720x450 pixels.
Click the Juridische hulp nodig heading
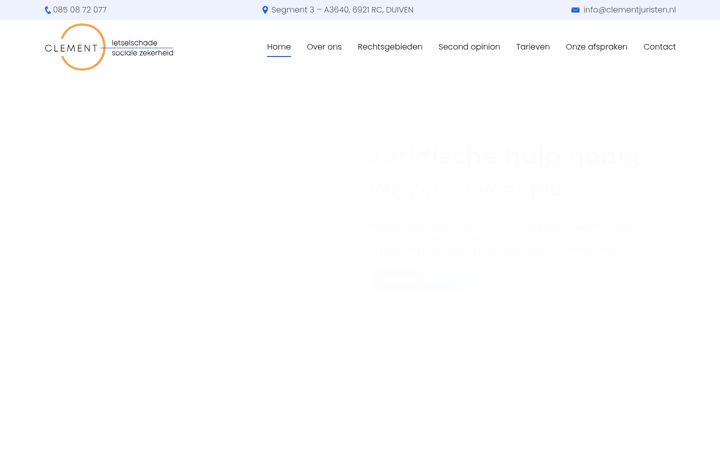[510, 157]
